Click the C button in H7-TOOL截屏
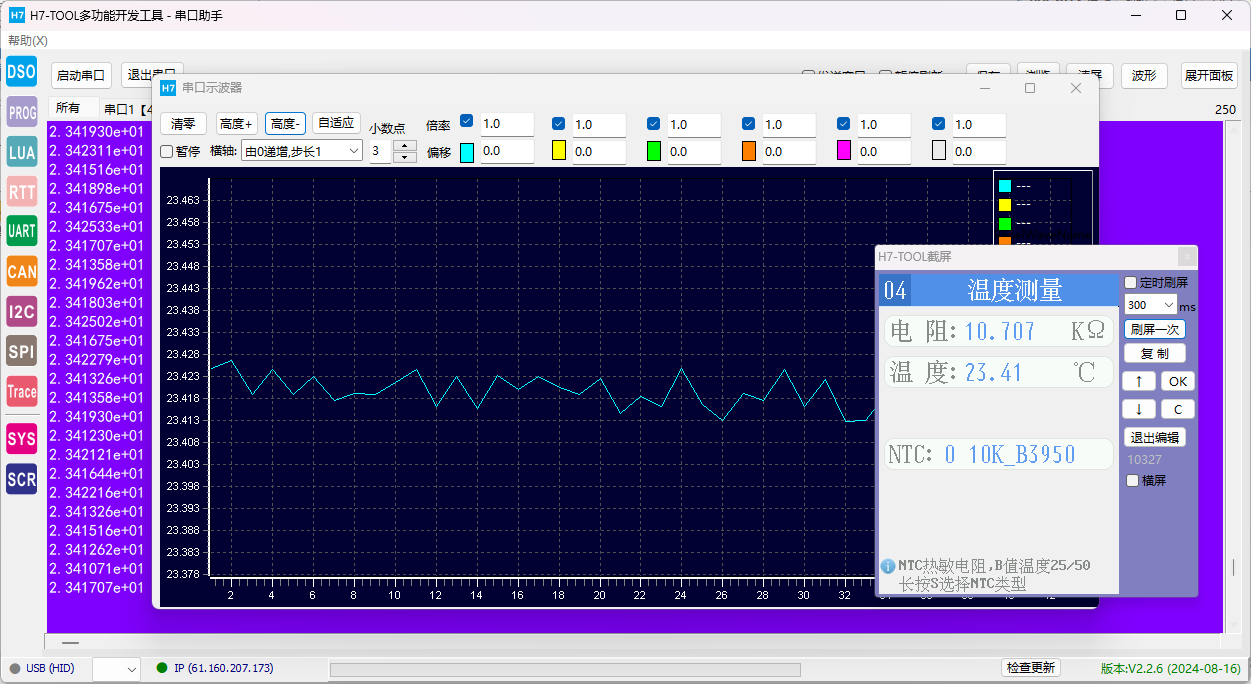This screenshot has height=684, width=1251. click(x=1178, y=409)
